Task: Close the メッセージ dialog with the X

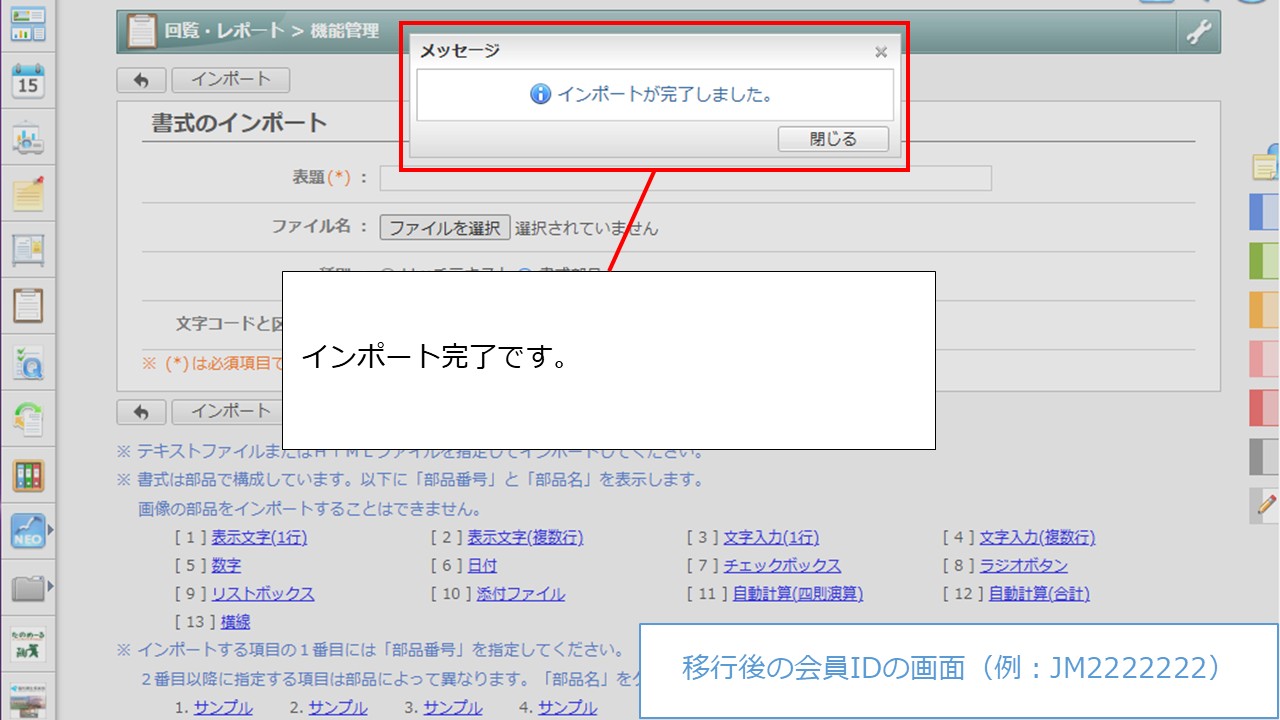Action: tap(880, 52)
